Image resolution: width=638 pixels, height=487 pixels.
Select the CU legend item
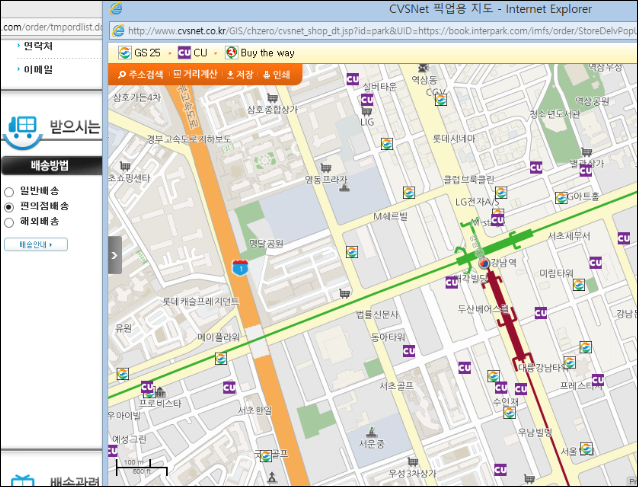(193, 53)
